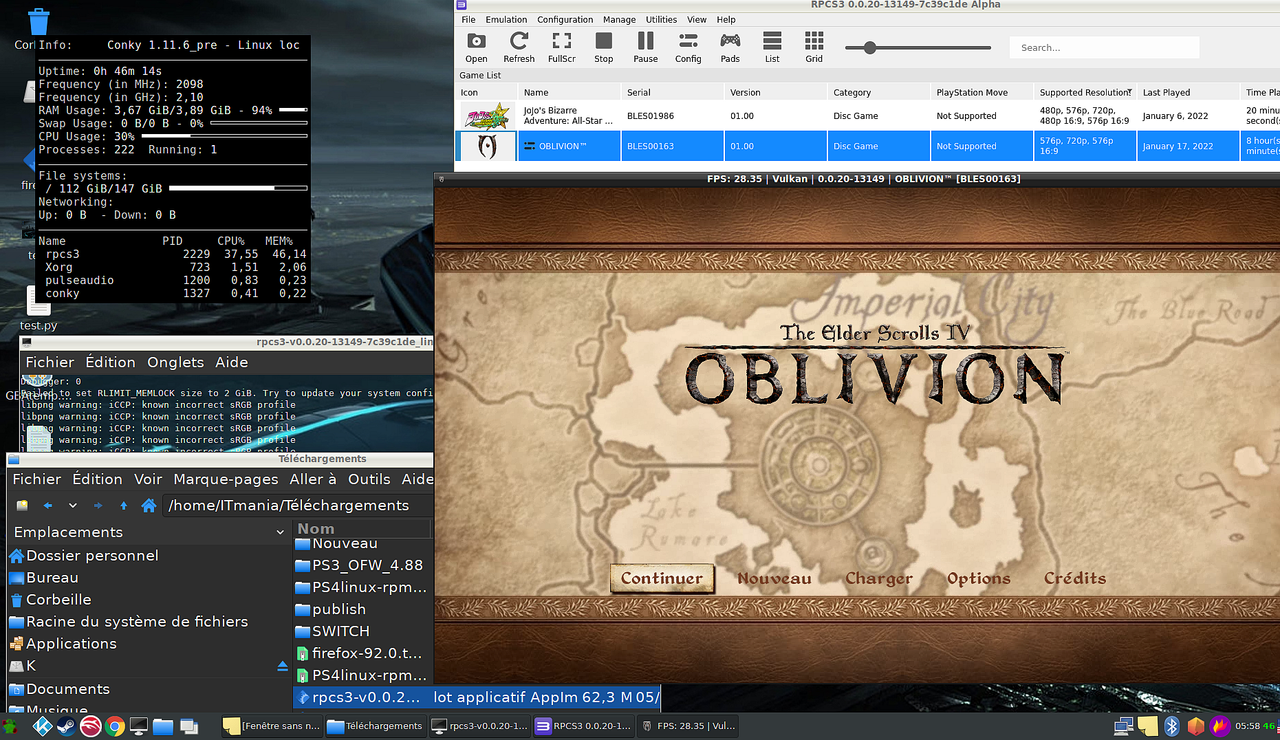Open the Help menu in RPCS3

[726, 19]
